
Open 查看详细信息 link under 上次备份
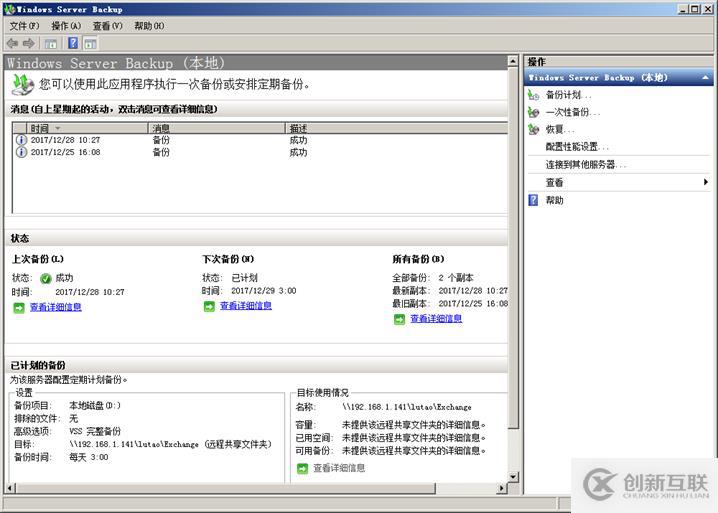pyautogui.click(x=56, y=307)
